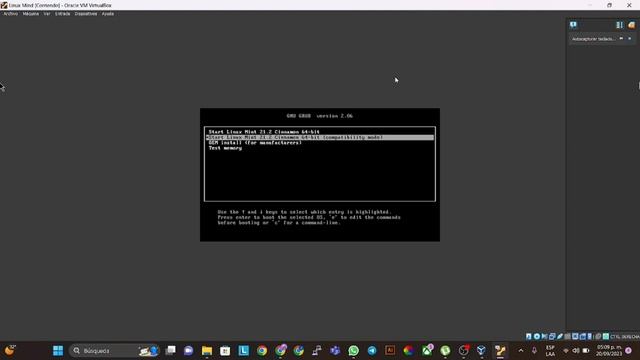Click the running Linux Mint VM taskbar icon
The width and height of the screenshot is (640, 360).
[500, 351]
